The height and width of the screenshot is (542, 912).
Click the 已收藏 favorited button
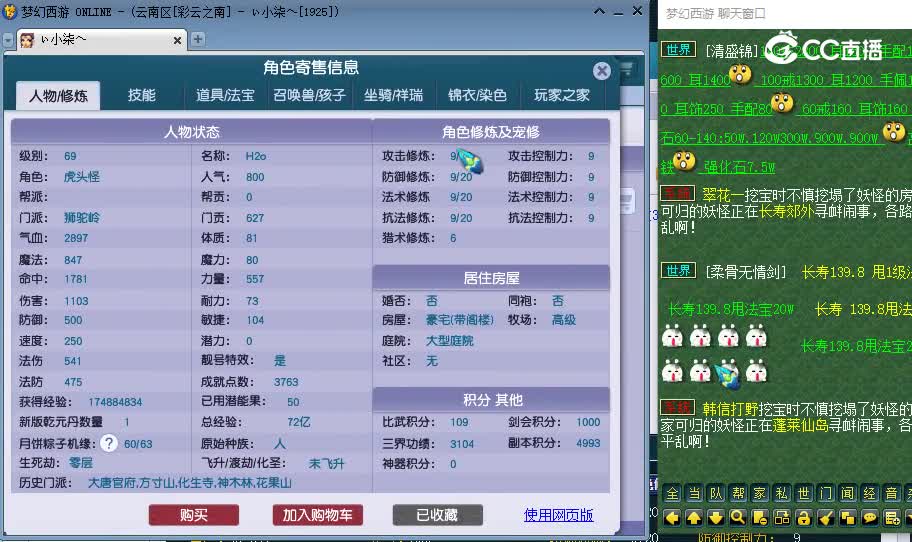(x=437, y=515)
